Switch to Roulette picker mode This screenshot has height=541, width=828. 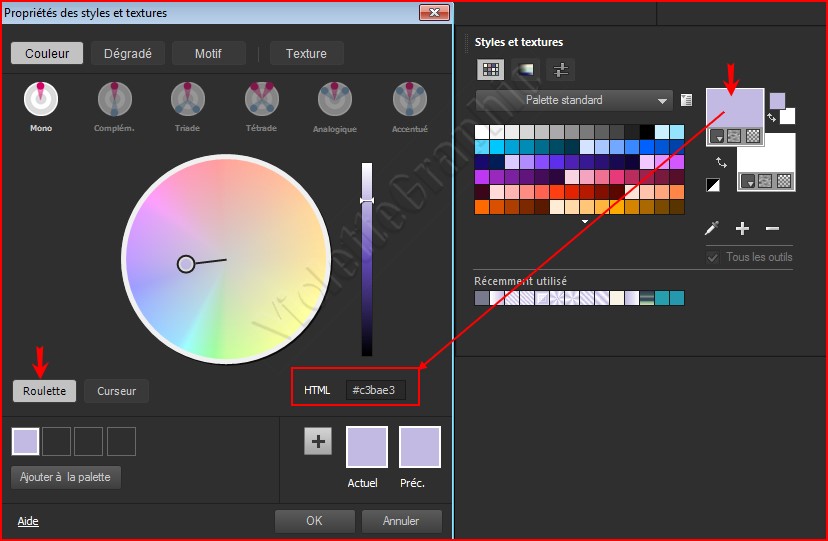(45, 391)
